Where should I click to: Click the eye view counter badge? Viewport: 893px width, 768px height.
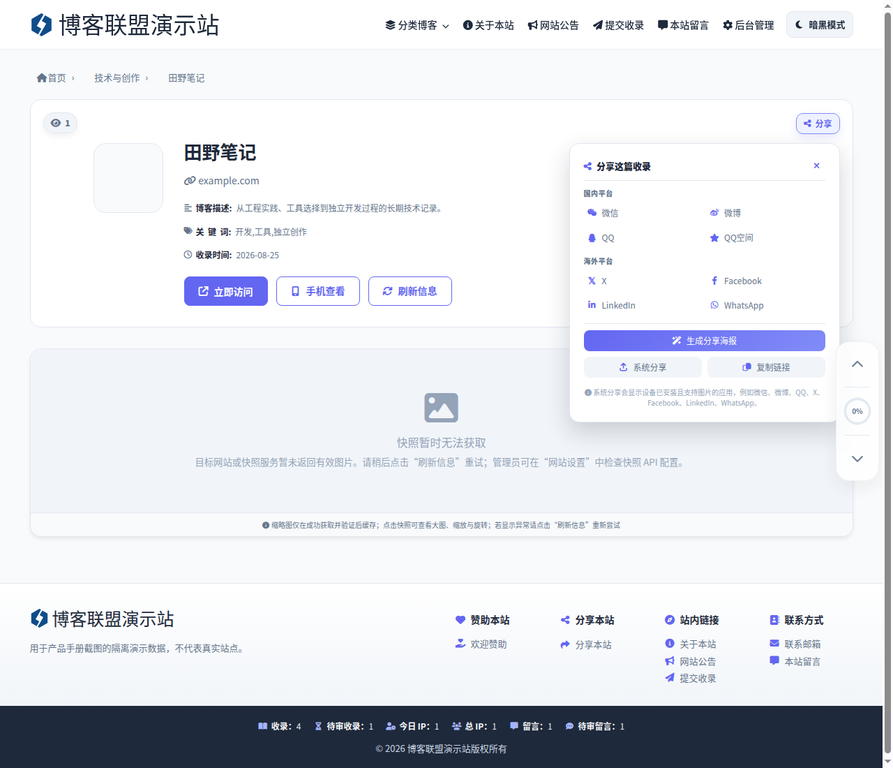[60, 123]
